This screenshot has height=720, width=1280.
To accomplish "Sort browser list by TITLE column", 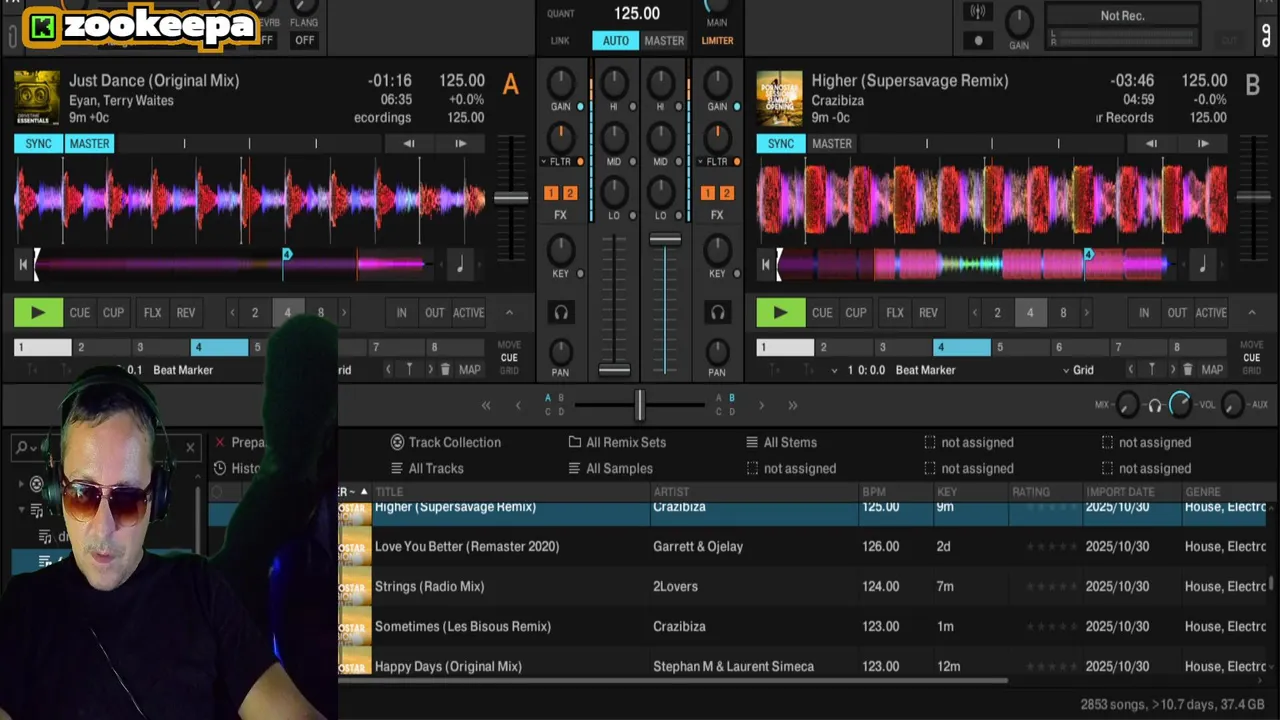I will (x=389, y=492).
